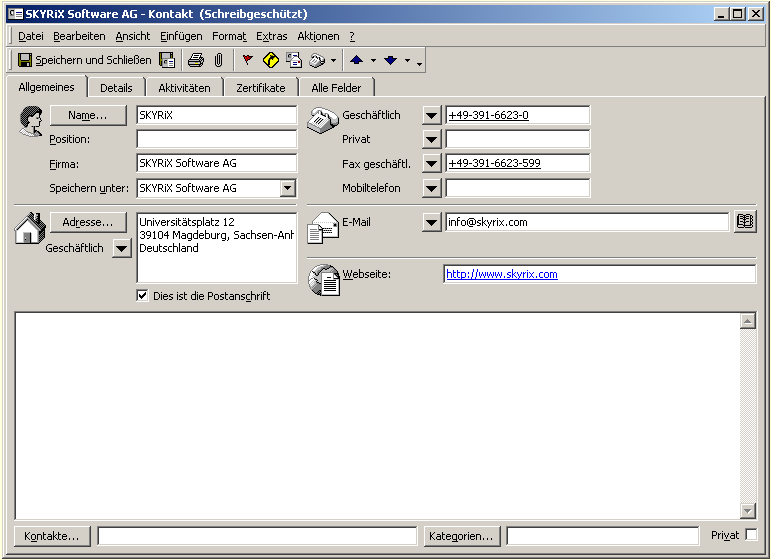Open the Ansicht menu
The image size is (771, 560).
(x=133, y=36)
